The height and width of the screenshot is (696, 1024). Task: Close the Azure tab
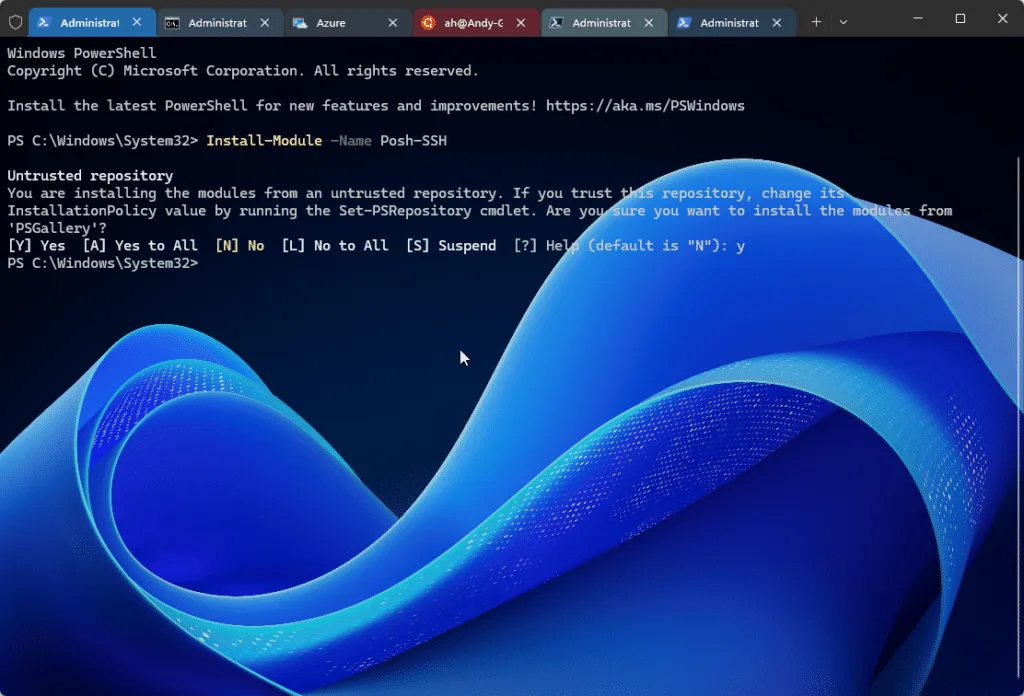391,21
